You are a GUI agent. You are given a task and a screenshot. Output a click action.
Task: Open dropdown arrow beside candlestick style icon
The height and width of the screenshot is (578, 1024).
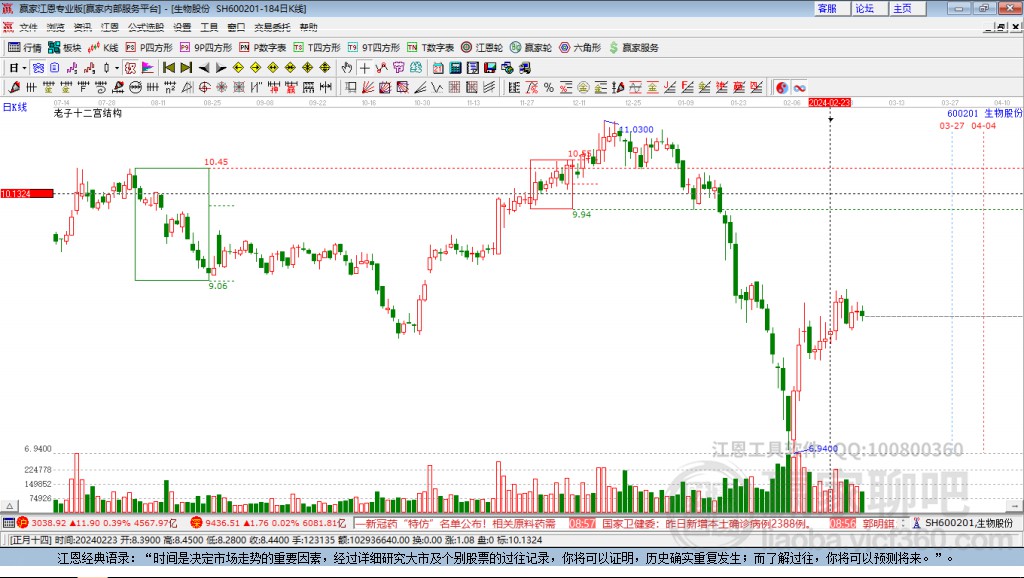[117, 68]
